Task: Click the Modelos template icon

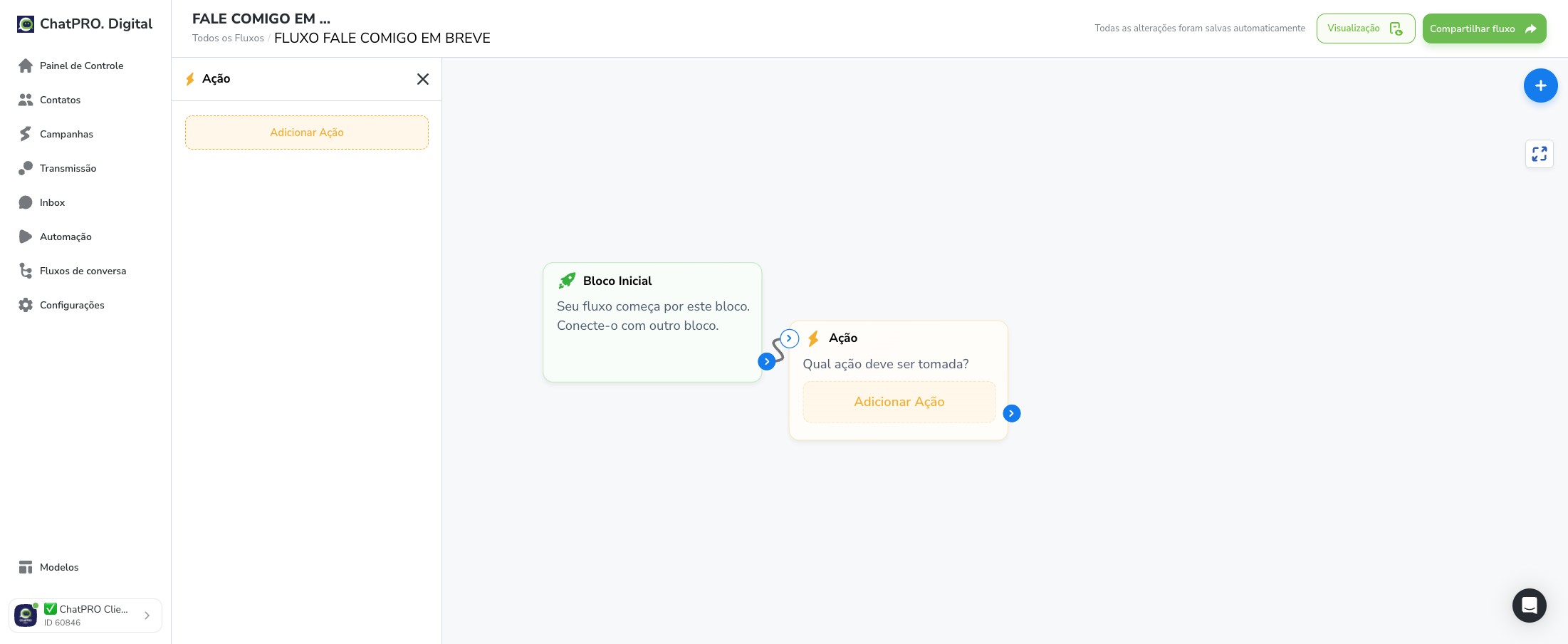Action: 26,567
